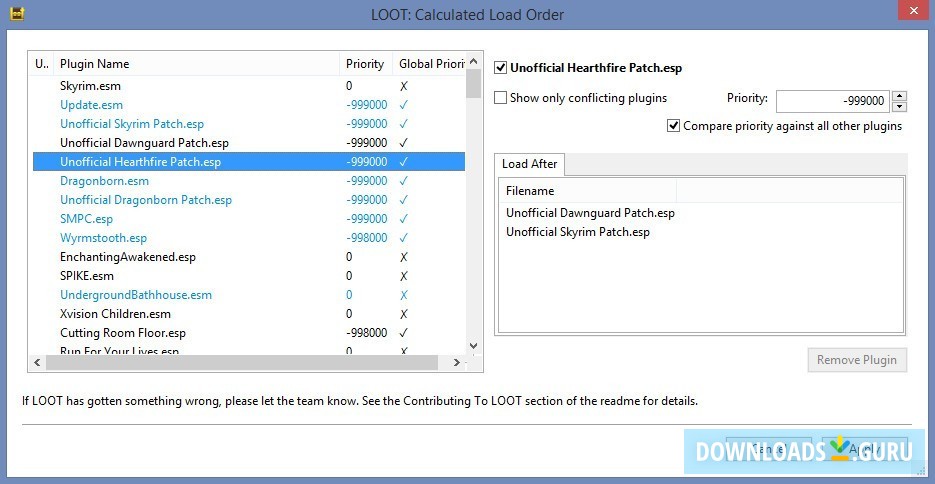Click the global priority checkmark for Update.esm
The image size is (935, 484).
(x=404, y=105)
